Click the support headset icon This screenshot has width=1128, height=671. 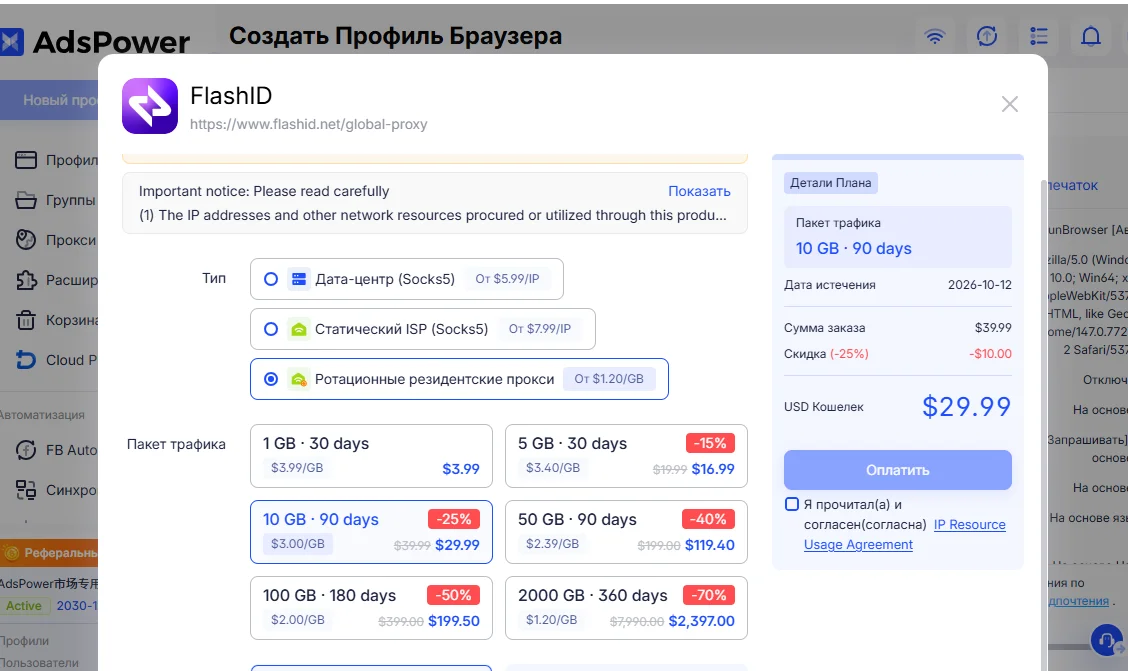1106,639
